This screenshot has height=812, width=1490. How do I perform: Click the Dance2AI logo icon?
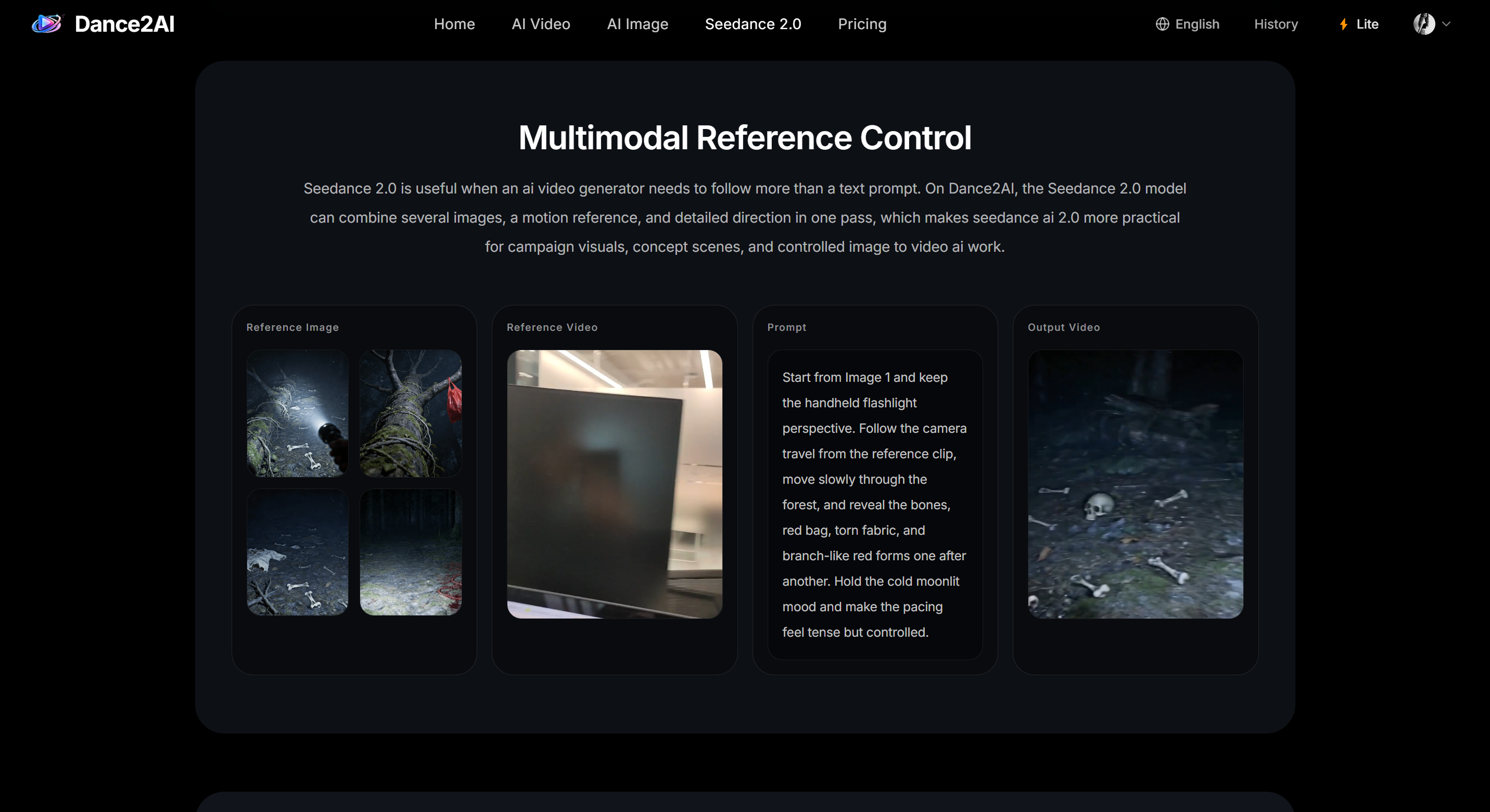coord(47,24)
